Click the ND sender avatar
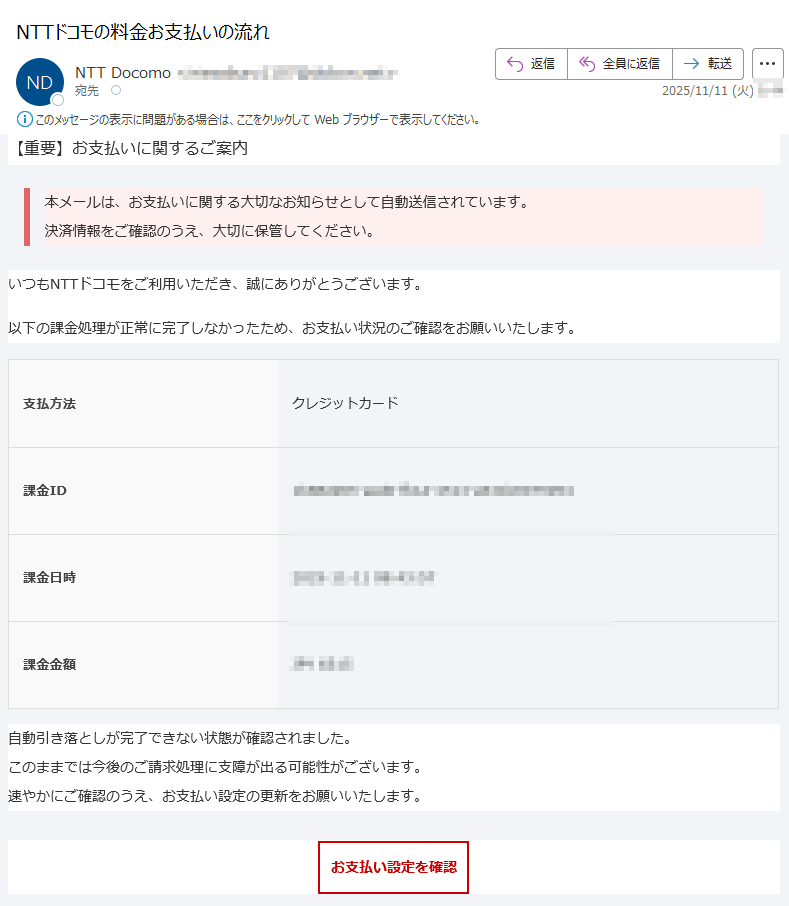Viewport: 789px width, 906px height. pyautogui.click(x=40, y=82)
